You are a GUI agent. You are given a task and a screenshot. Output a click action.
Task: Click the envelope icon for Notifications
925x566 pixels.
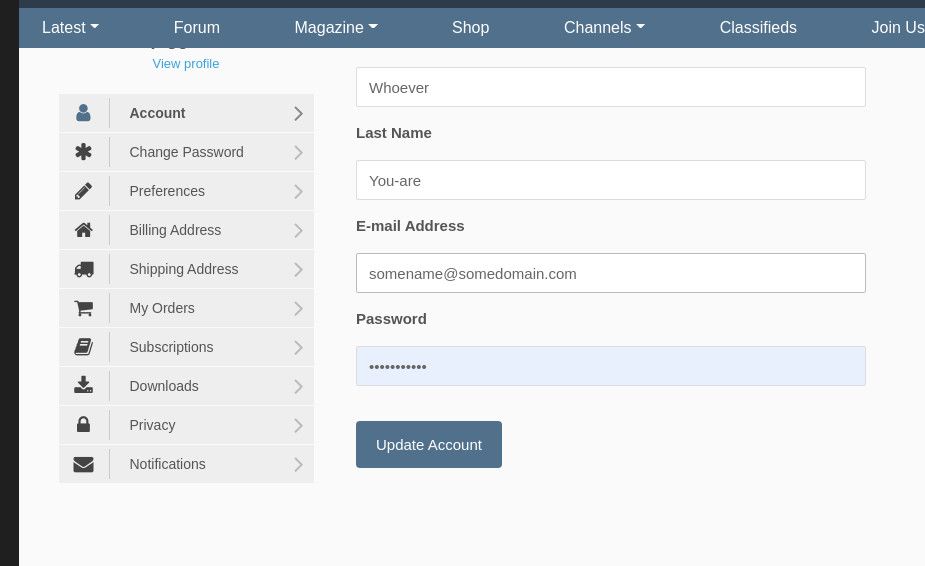[84, 464]
